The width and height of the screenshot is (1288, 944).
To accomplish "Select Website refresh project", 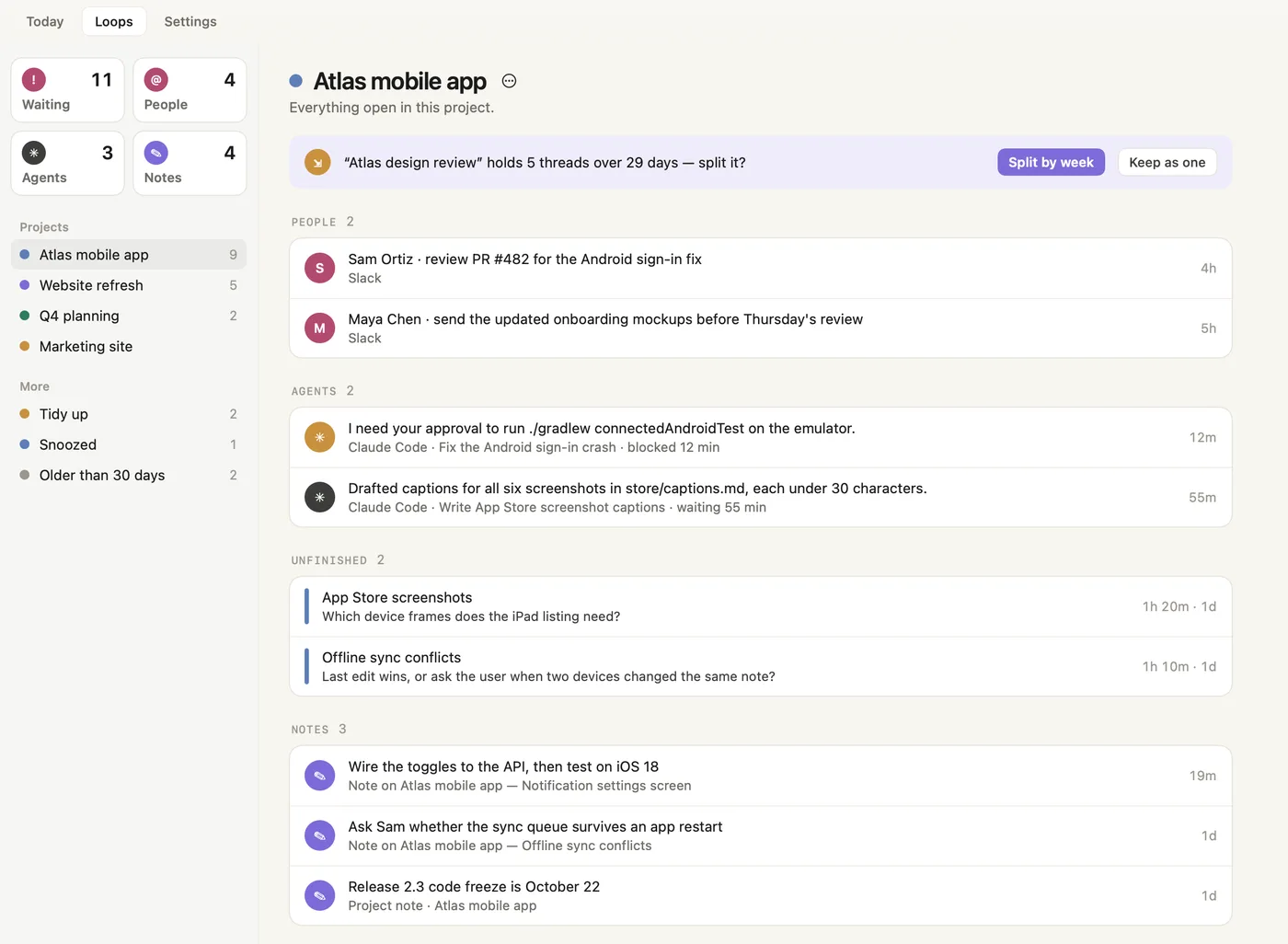I will click(x=129, y=285).
